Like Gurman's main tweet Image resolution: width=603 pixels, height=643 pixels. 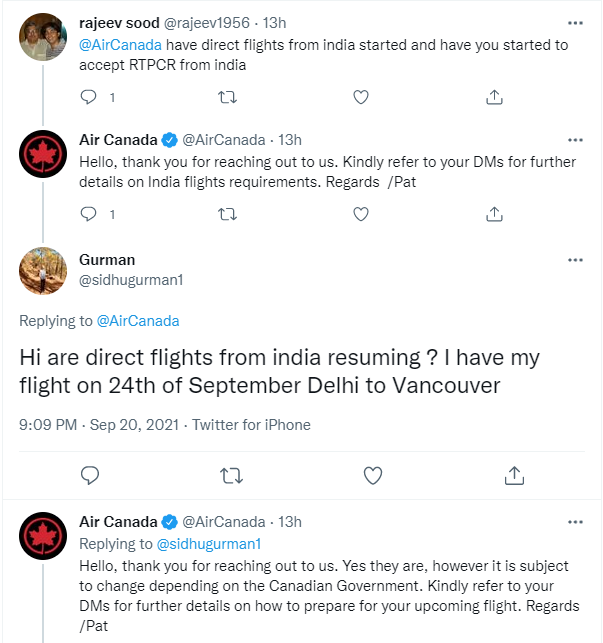tap(373, 474)
